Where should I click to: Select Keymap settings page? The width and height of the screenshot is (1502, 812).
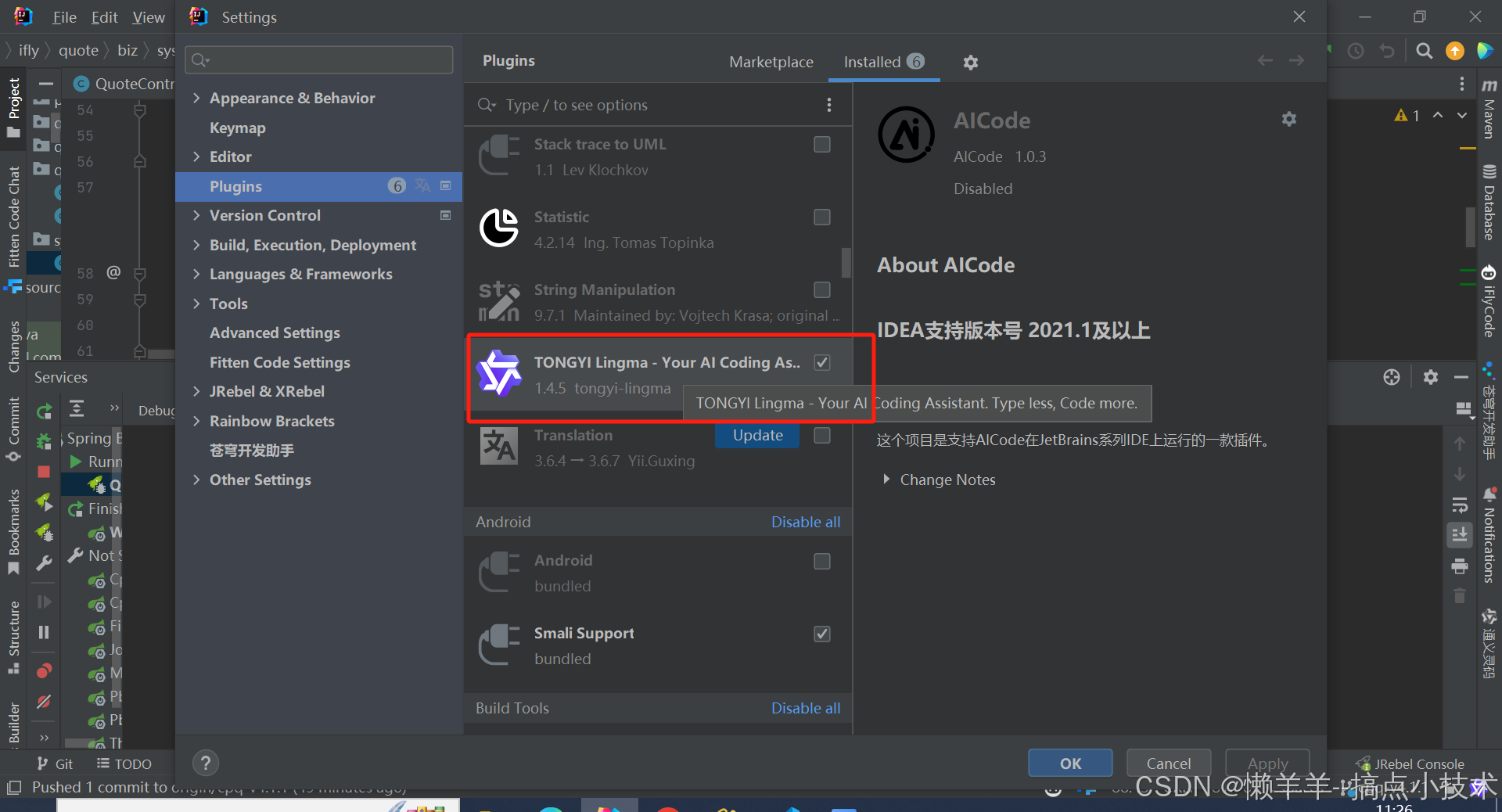click(x=238, y=128)
